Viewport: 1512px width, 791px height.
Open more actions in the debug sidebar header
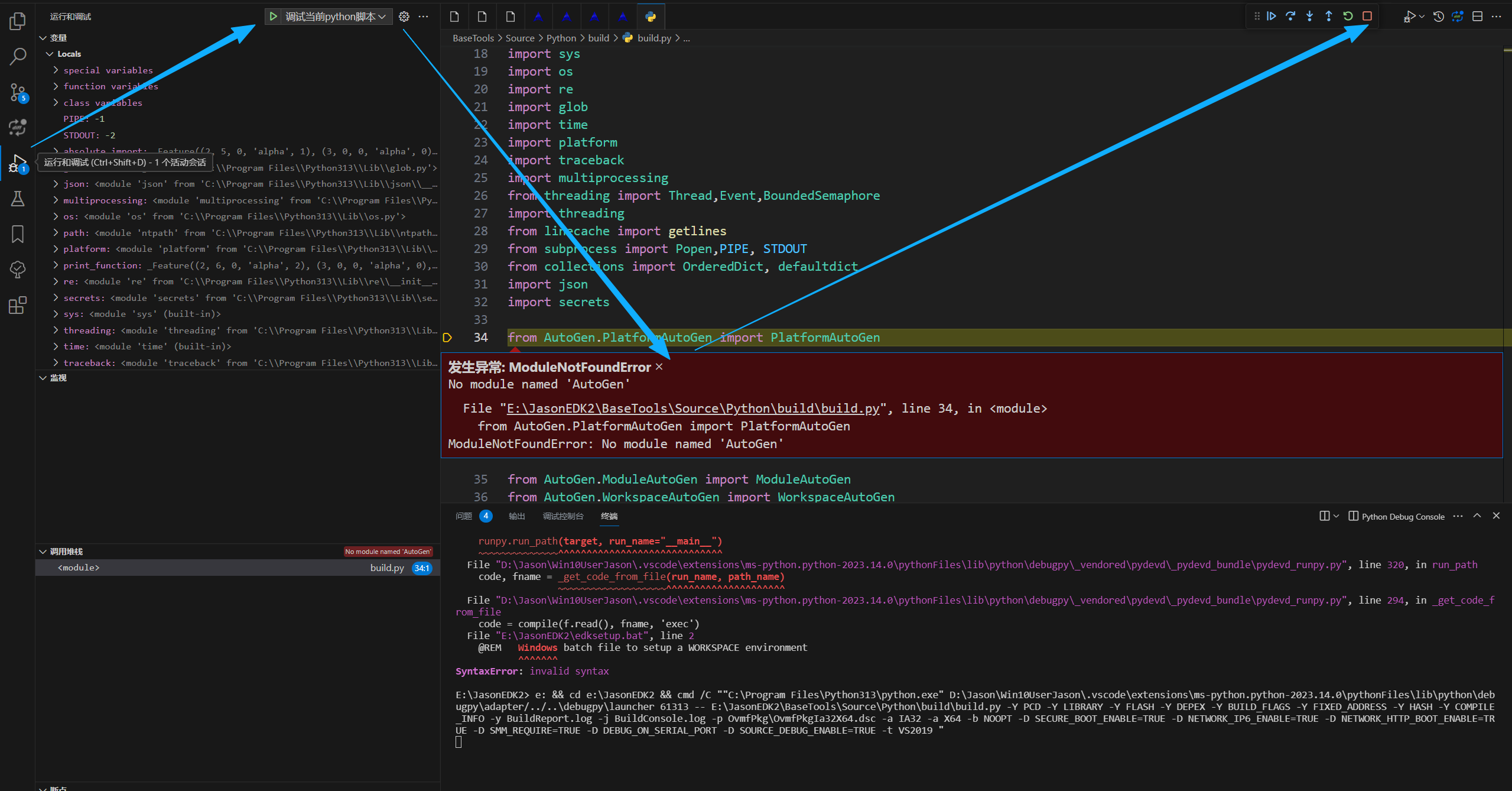point(424,17)
